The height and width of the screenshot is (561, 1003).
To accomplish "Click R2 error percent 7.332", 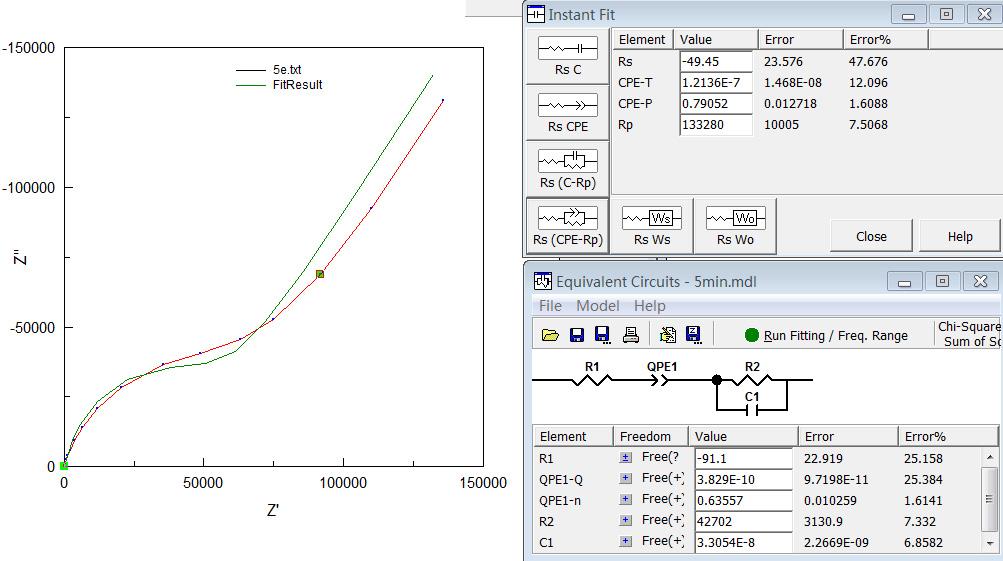I will coord(920,521).
